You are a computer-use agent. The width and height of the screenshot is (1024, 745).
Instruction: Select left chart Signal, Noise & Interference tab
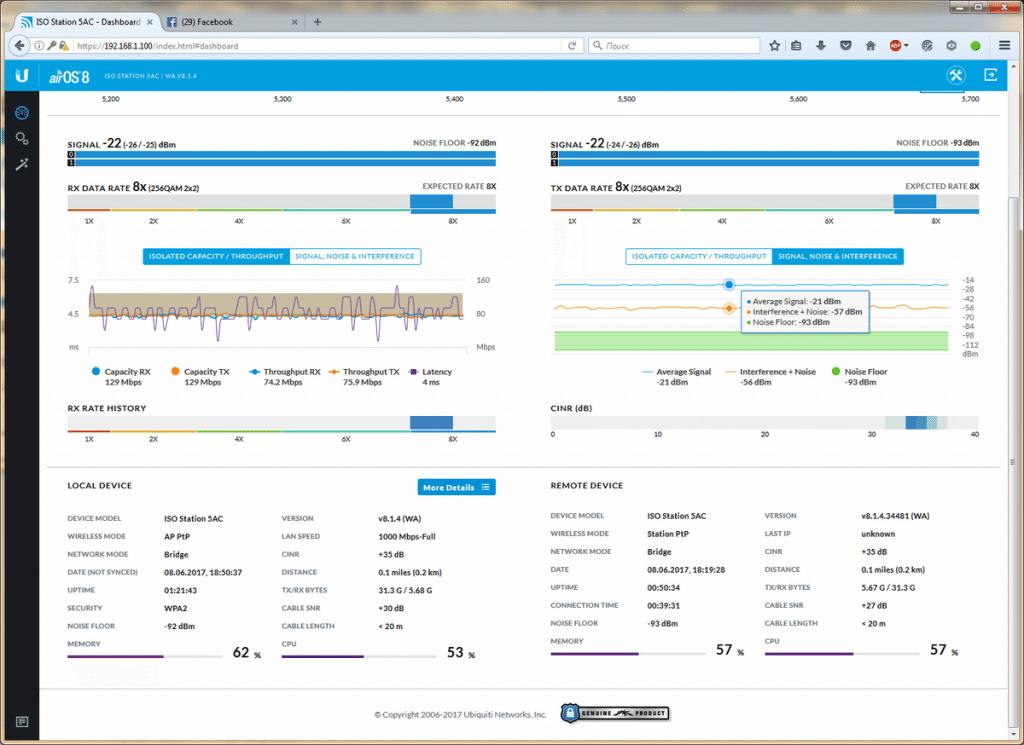click(x=354, y=256)
